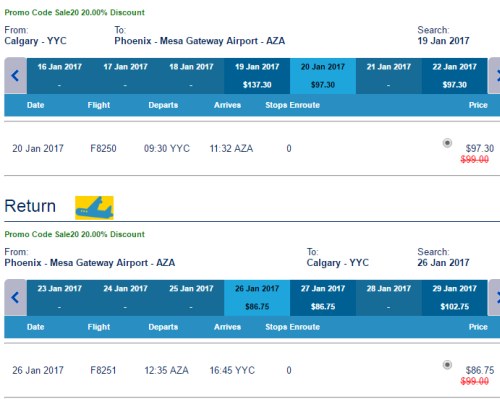Pick the 21 Jan 2017 departure date tab
Viewport: 500px width, 399px height.
(x=389, y=76)
